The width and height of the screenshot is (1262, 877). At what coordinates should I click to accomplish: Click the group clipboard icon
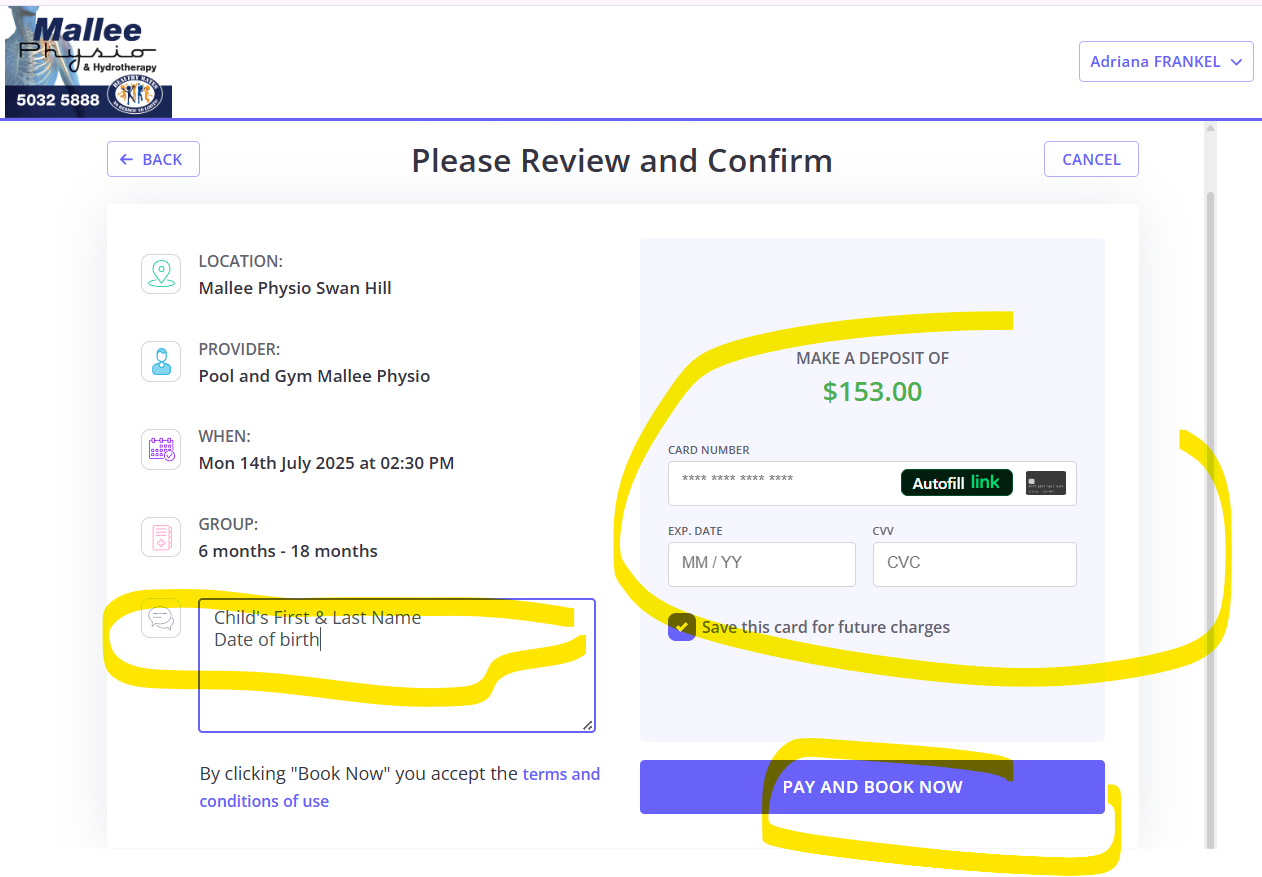(x=161, y=537)
